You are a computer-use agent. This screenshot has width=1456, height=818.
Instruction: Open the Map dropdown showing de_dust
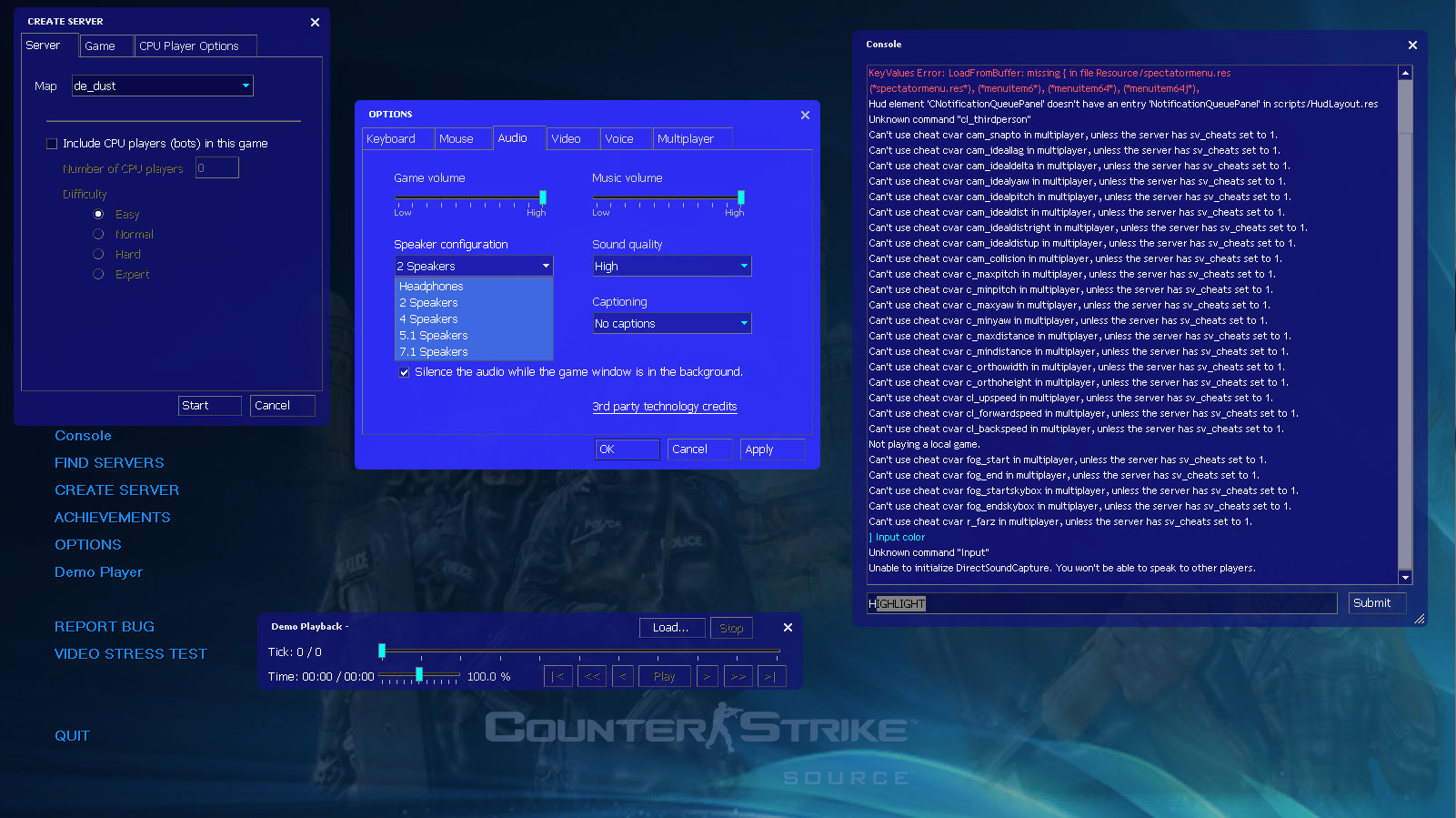coord(162,86)
